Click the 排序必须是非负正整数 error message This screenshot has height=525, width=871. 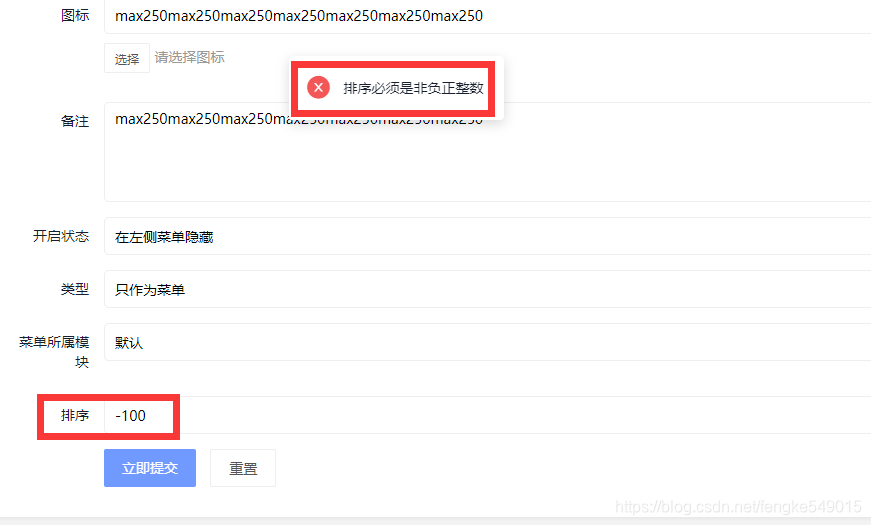pos(413,88)
